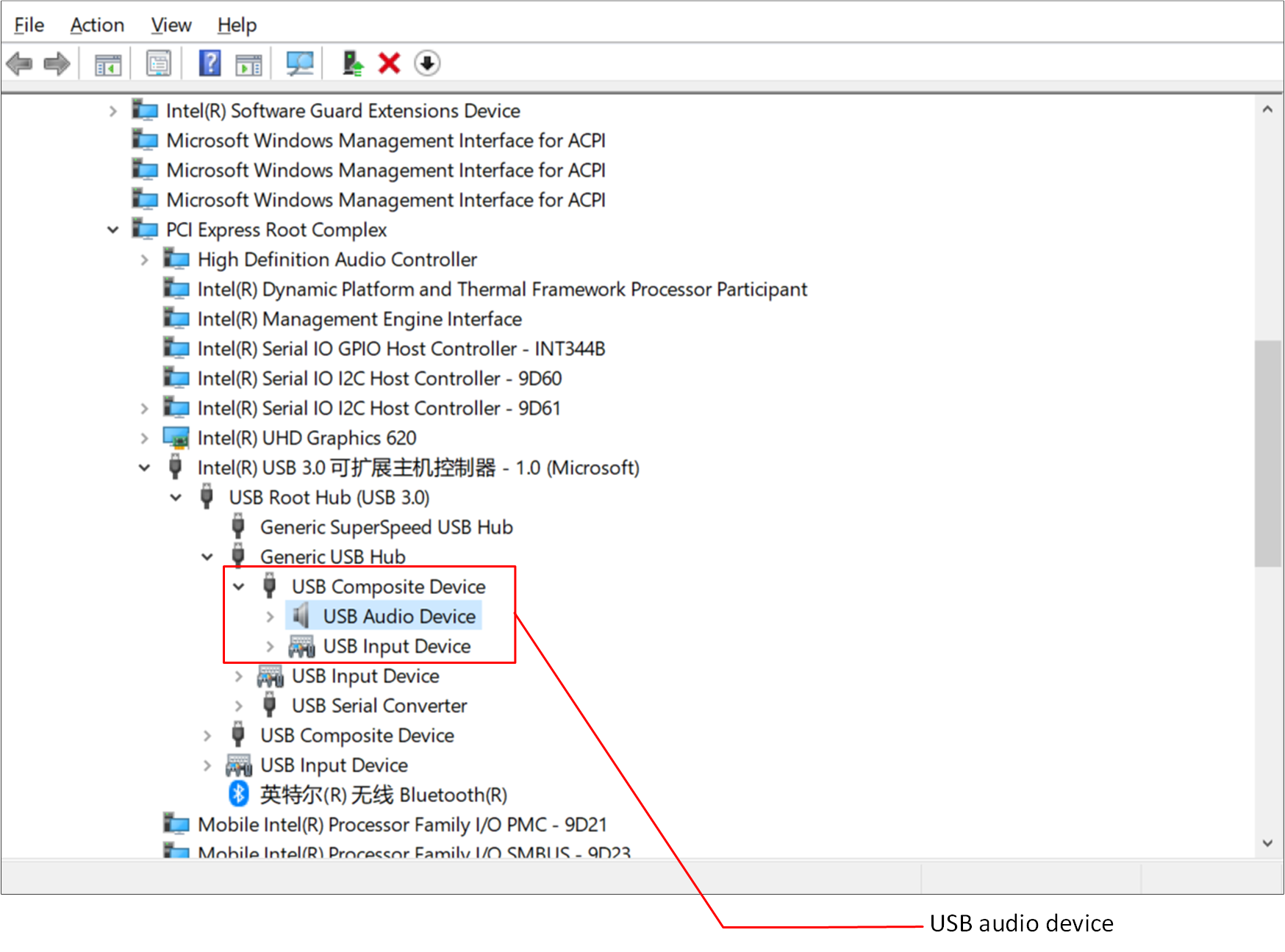Collapse PCI Express Root Complex node

pyautogui.click(x=112, y=229)
